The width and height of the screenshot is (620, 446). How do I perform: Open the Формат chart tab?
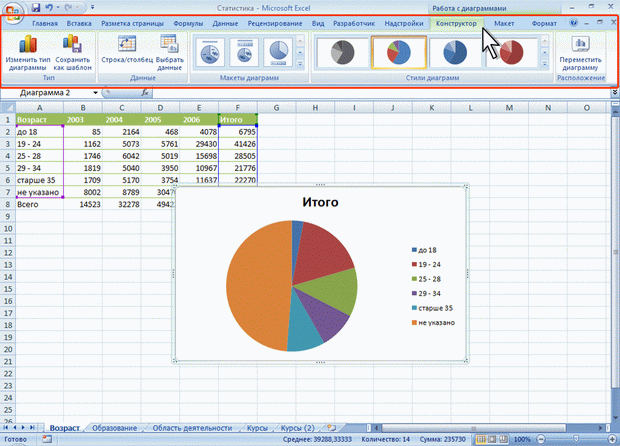point(544,23)
